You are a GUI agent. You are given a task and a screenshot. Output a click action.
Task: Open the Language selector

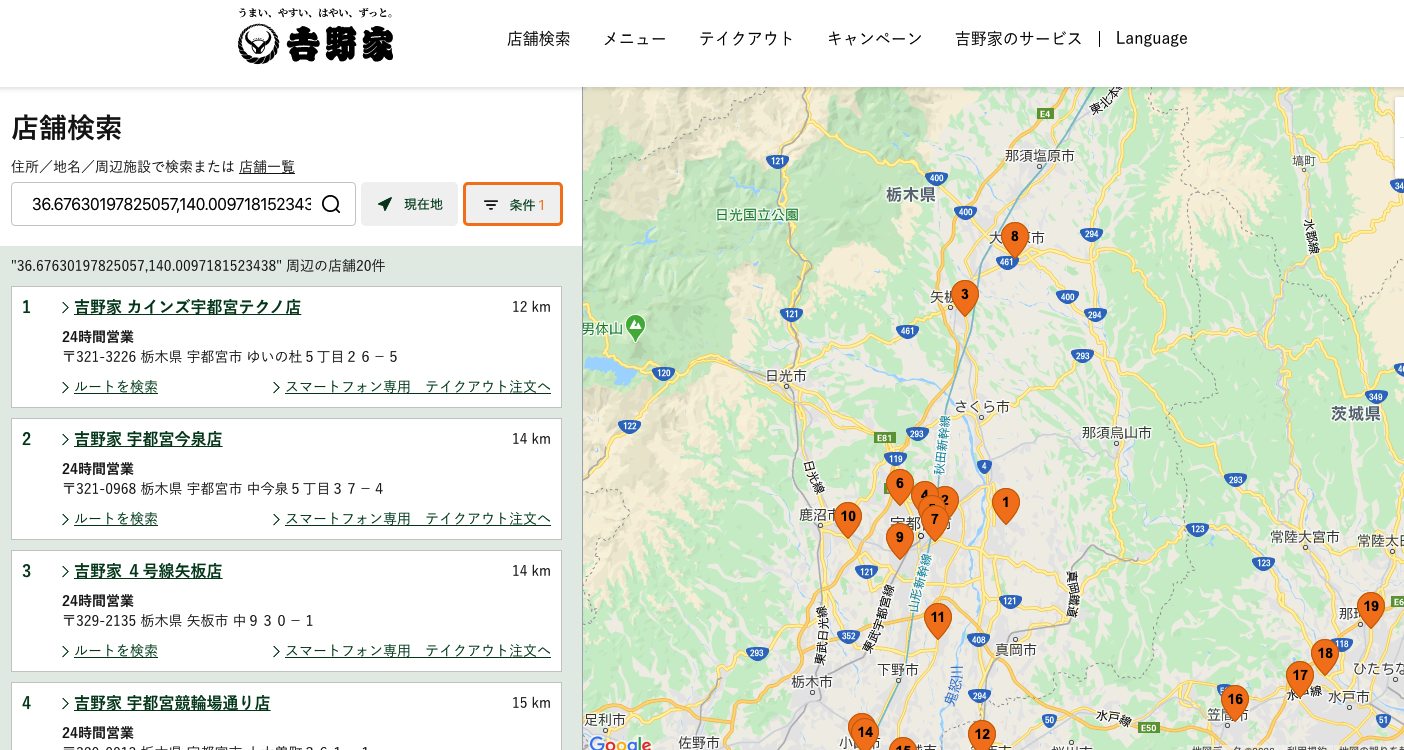coord(1151,39)
